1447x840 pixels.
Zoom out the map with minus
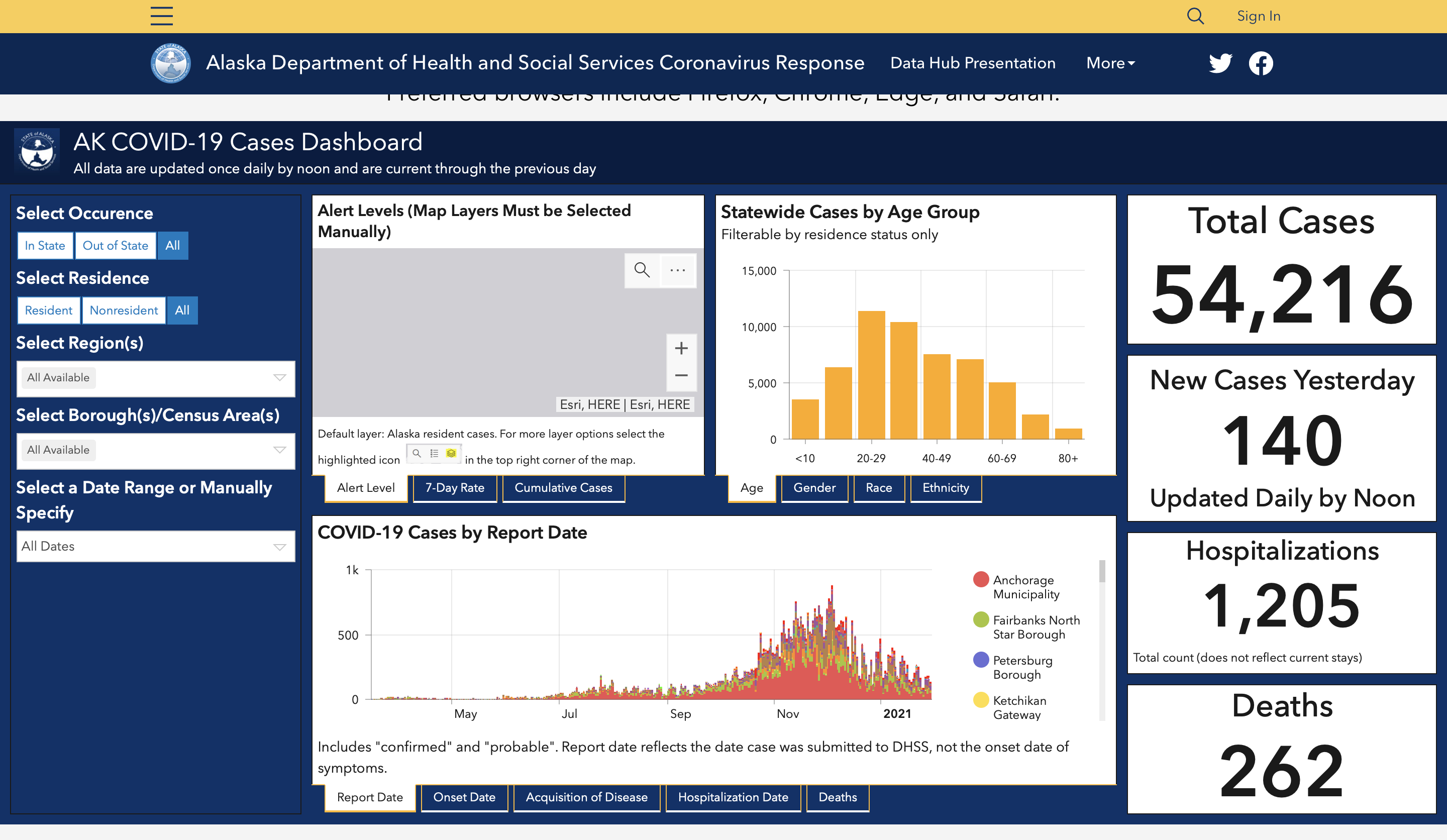coord(682,375)
